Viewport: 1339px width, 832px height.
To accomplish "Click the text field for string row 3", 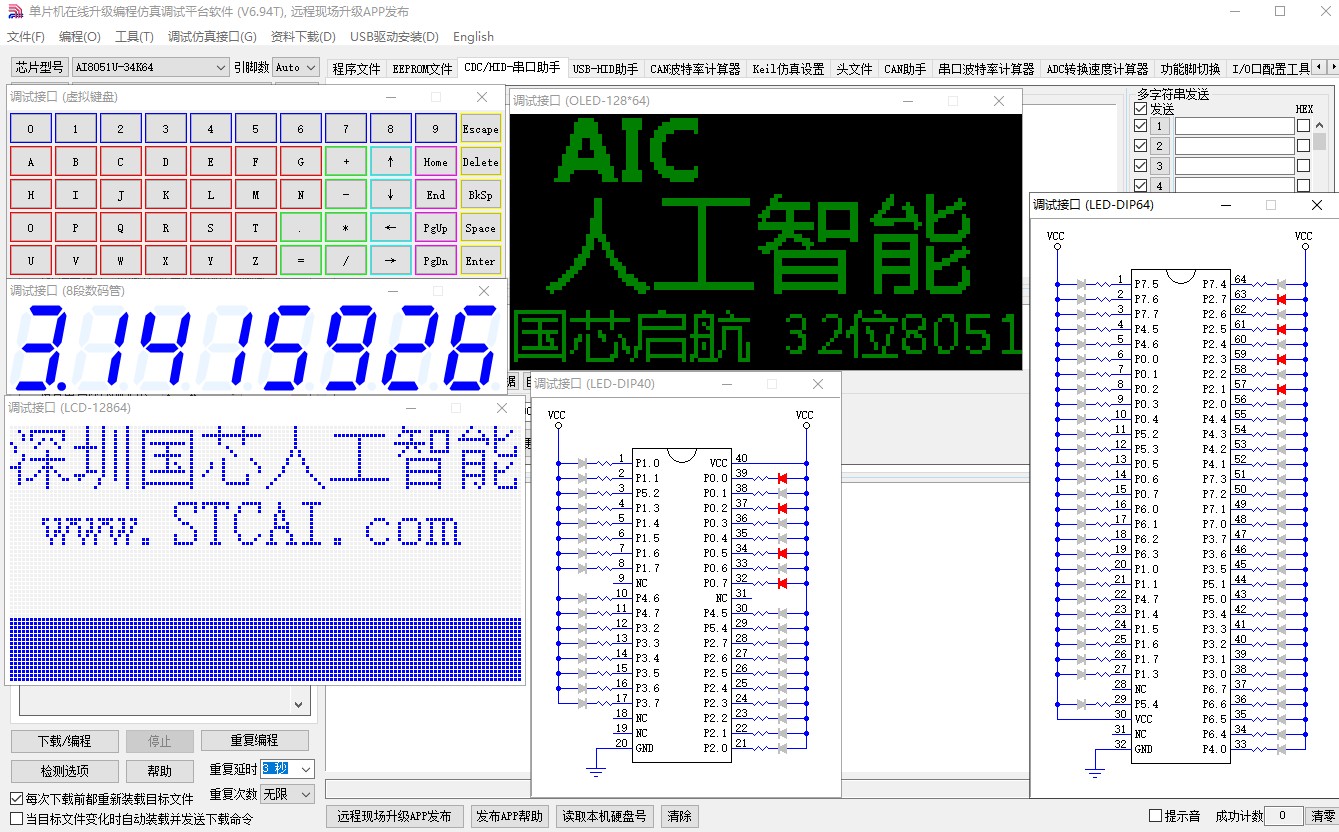I will click(x=1234, y=166).
